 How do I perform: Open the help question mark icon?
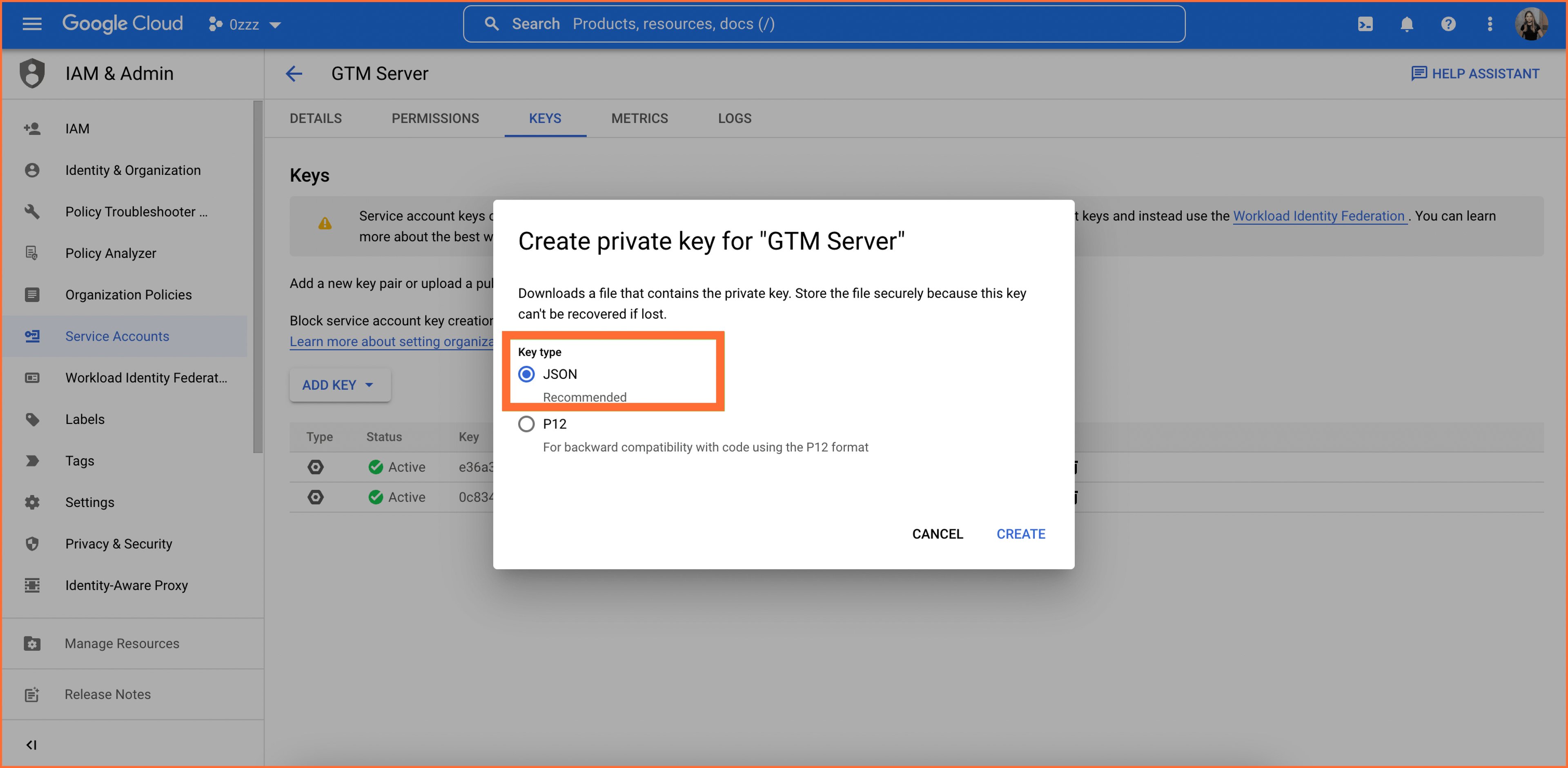pyautogui.click(x=1448, y=24)
